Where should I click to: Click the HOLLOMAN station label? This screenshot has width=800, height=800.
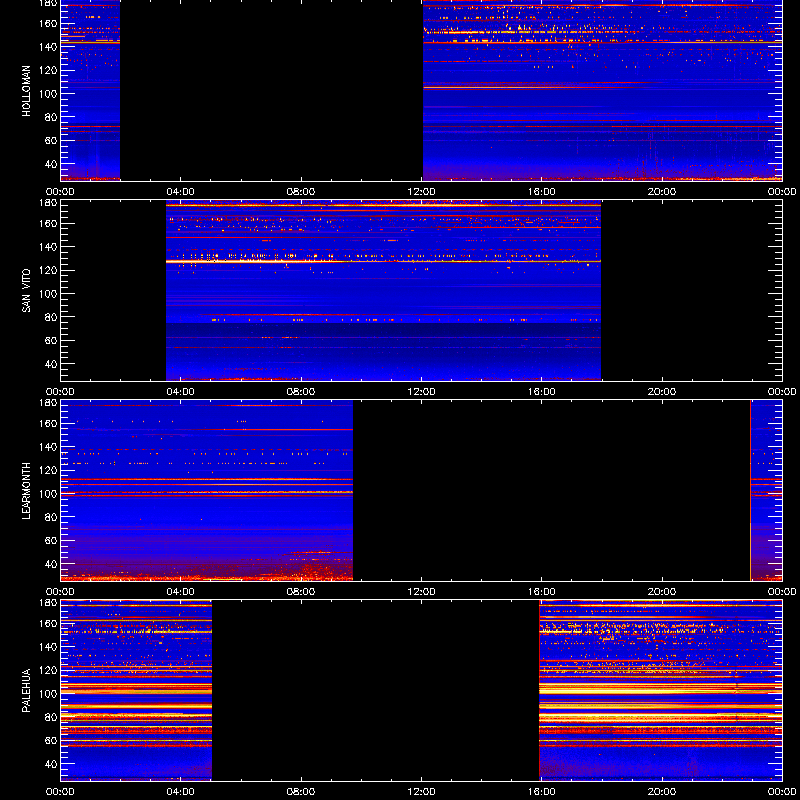coord(26,91)
